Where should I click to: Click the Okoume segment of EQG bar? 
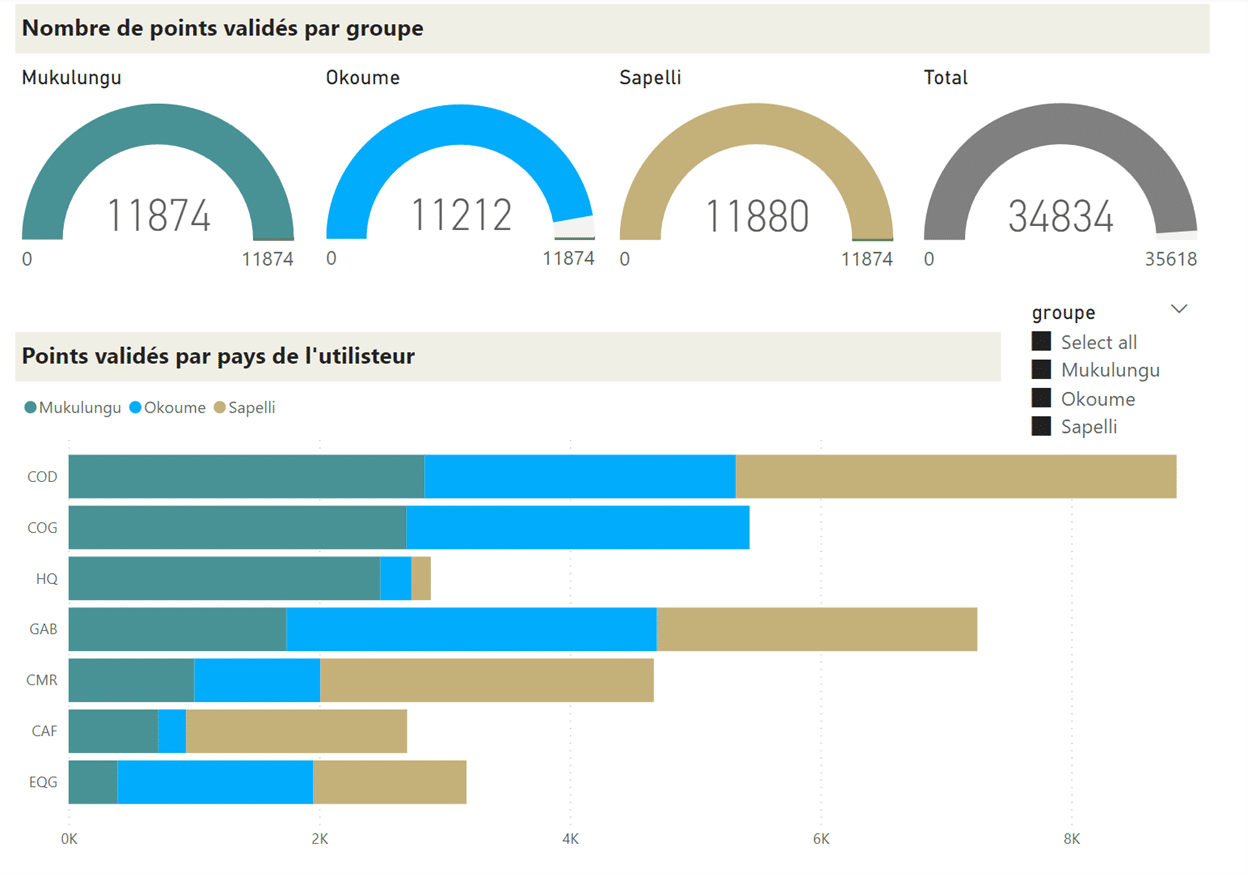(x=215, y=783)
